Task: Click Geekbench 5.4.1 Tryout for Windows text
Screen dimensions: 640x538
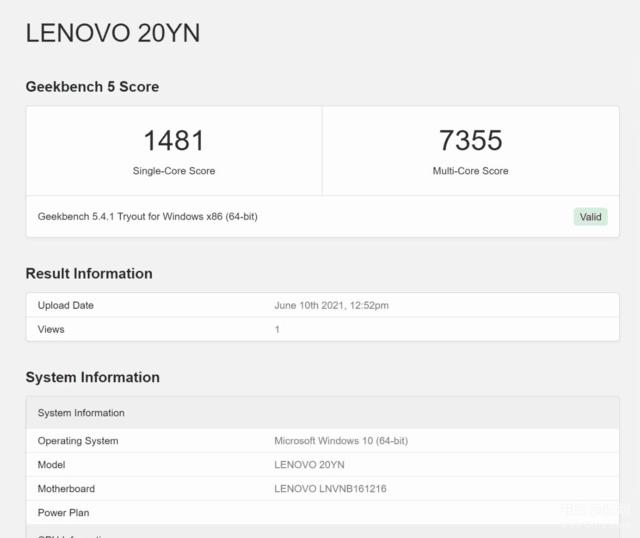Action: click(148, 217)
